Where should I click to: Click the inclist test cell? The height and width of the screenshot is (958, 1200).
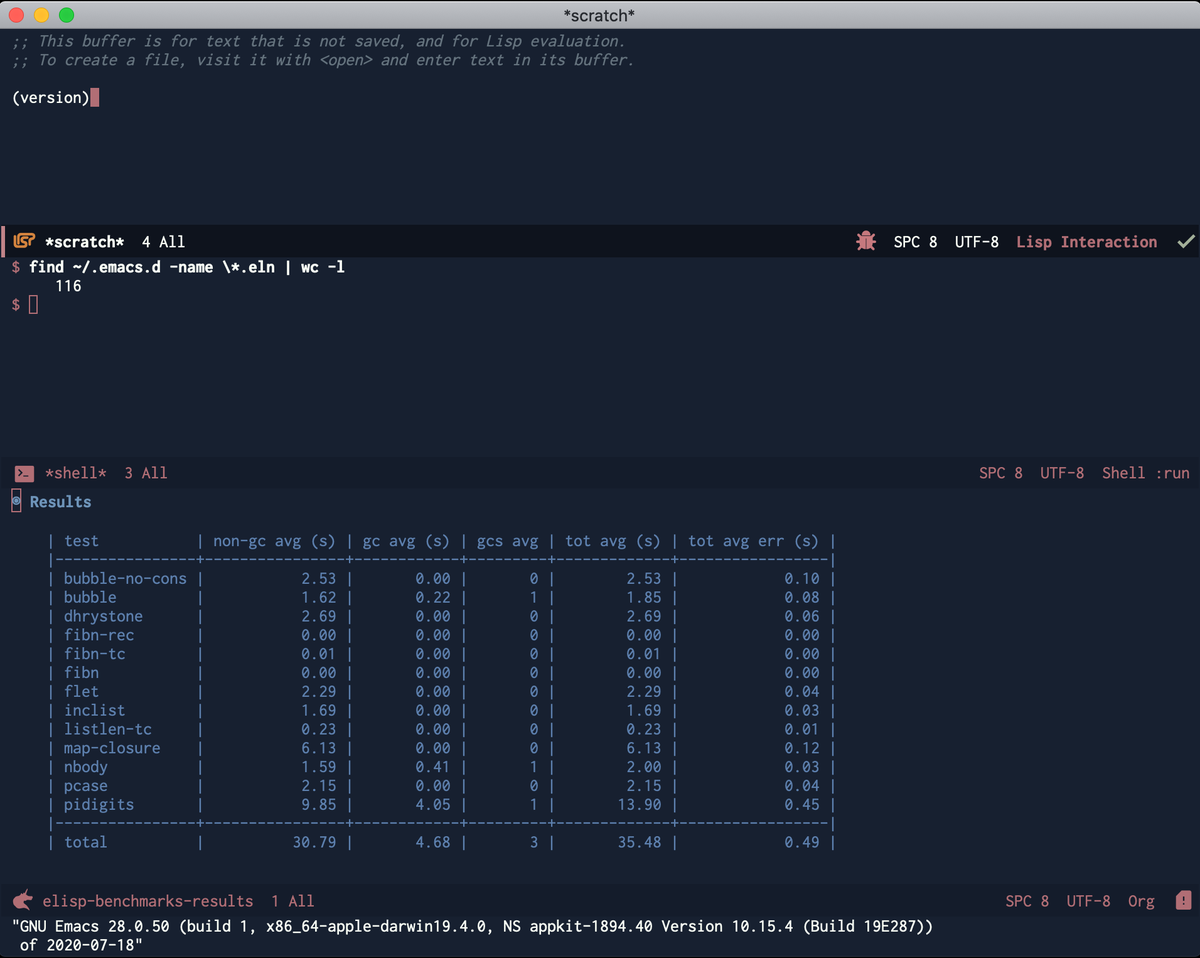(95, 711)
